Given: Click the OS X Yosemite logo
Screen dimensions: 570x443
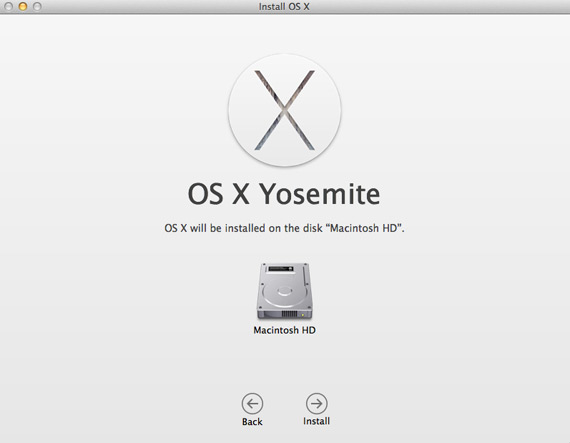Looking at the screenshot, I should pos(285,110).
